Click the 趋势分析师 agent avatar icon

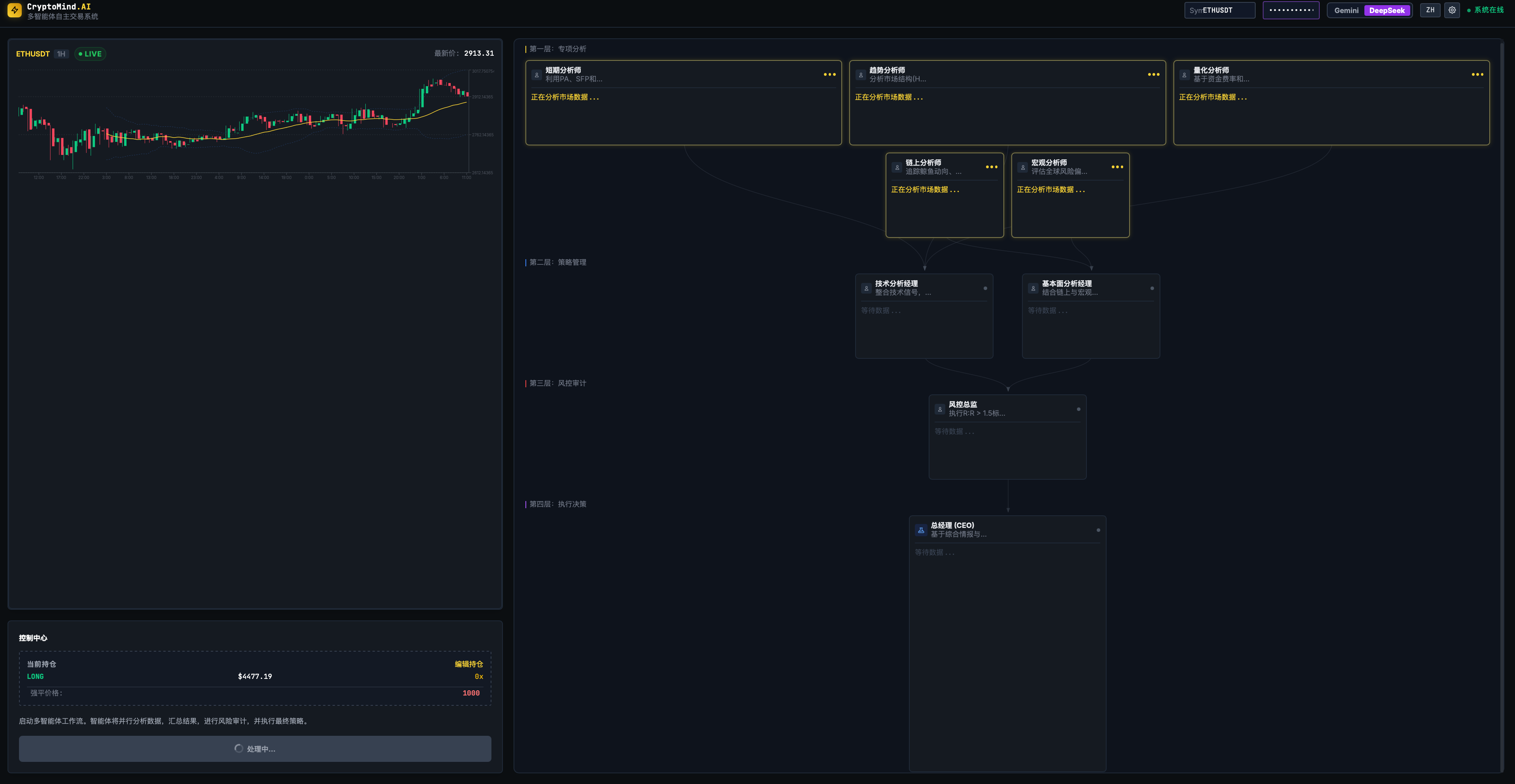pyautogui.click(x=860, y=75)
